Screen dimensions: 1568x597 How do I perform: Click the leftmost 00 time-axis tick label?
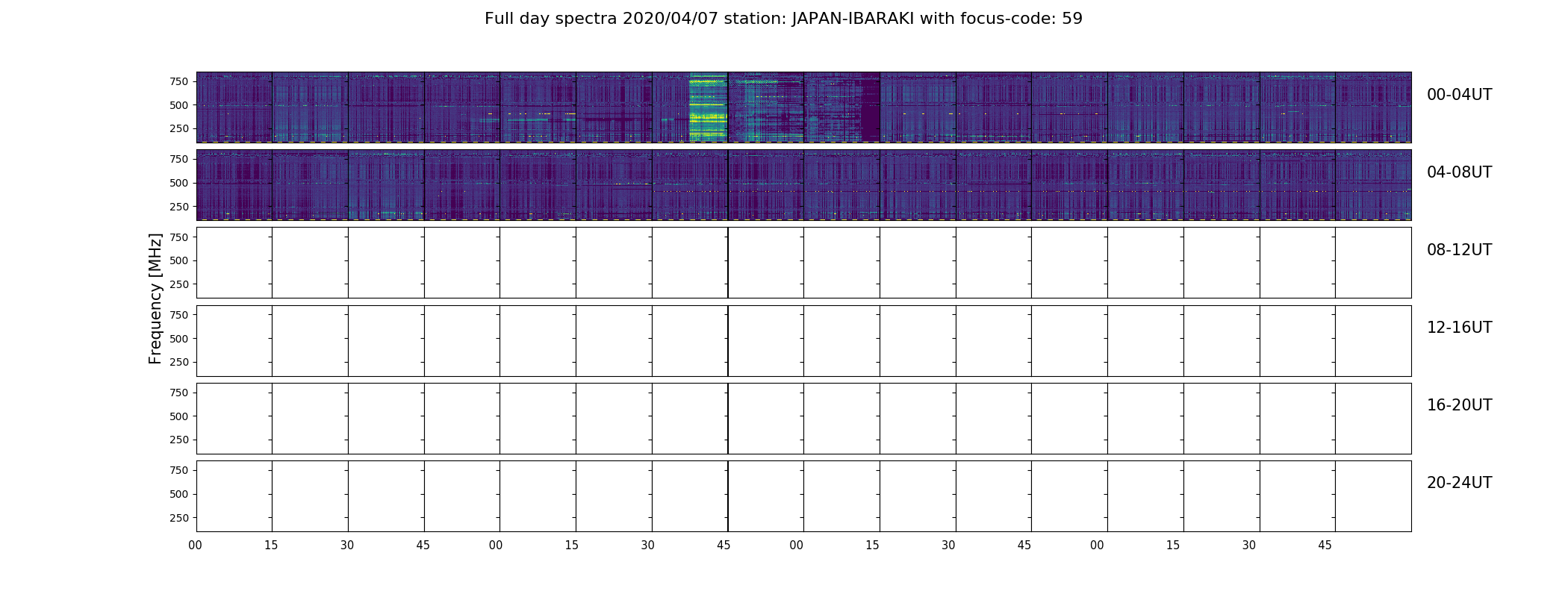(x=196, y=546)
